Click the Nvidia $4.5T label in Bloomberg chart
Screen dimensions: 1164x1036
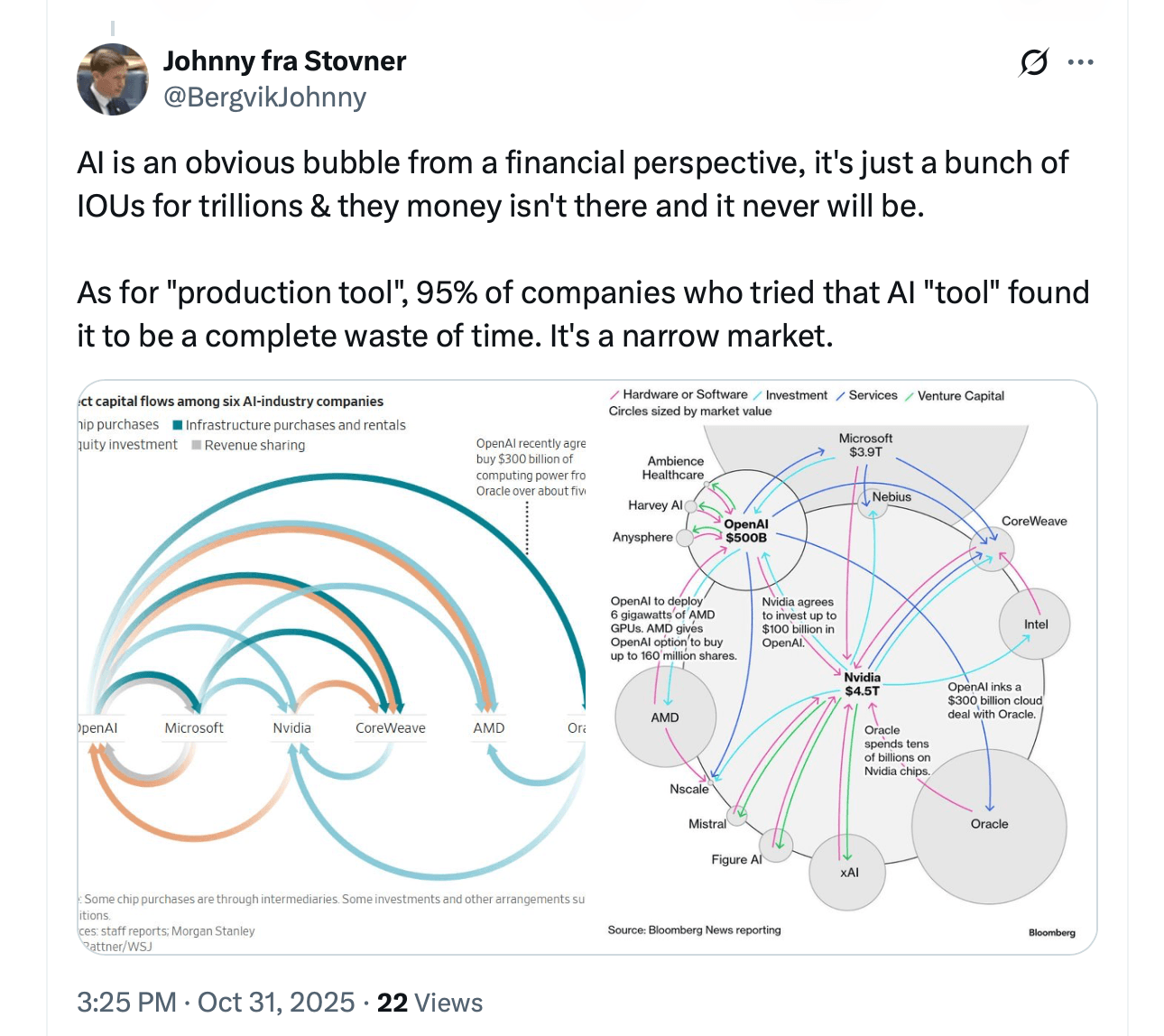(862, 684)
